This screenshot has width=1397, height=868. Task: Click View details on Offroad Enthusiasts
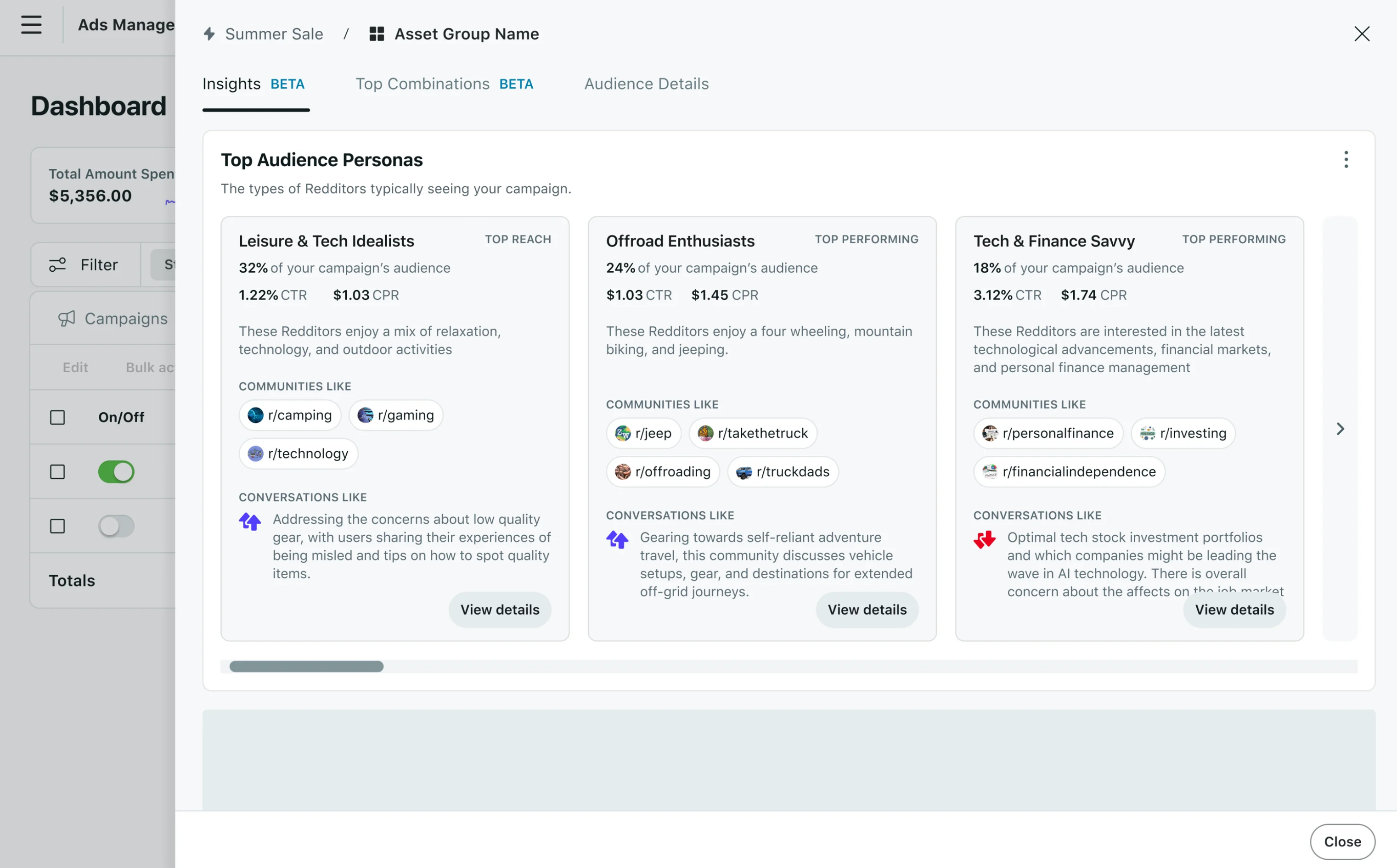(x=867, y=610)
